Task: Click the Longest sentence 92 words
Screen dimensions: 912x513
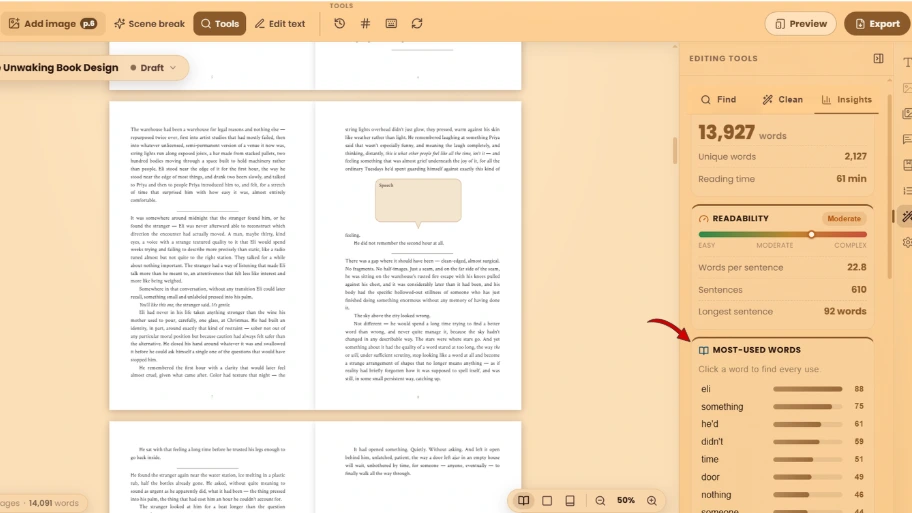Action: pos(845,312)
